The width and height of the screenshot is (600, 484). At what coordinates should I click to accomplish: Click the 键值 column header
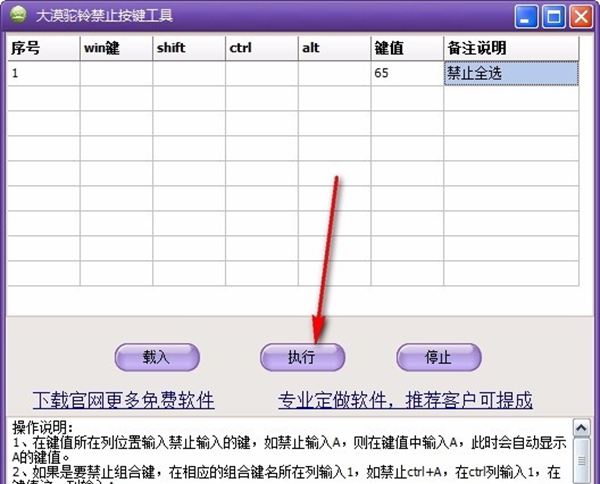click(x=407, y=48)
